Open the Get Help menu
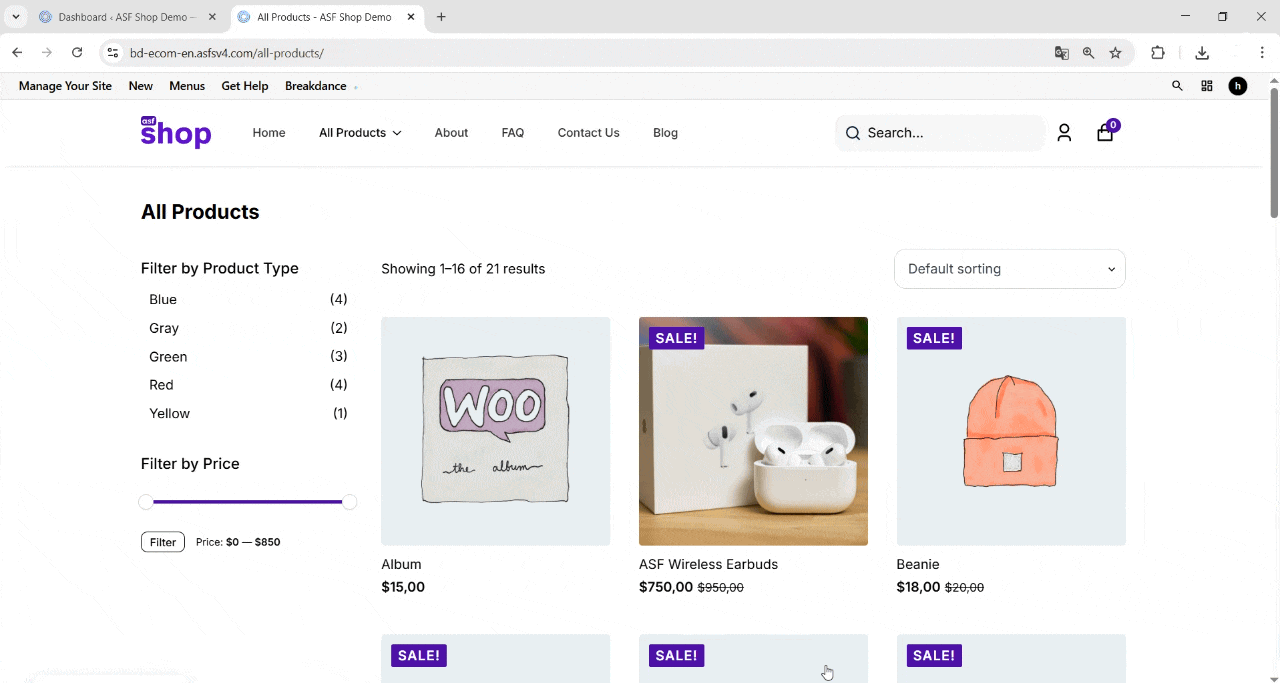The width and height of the screenshot is (1280, 683). 245,86
